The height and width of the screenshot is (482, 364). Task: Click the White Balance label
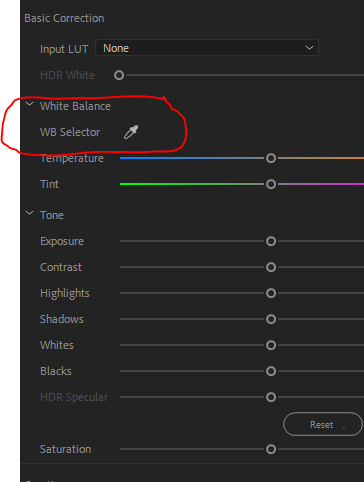pyautogui.click(x=75, y=106)
